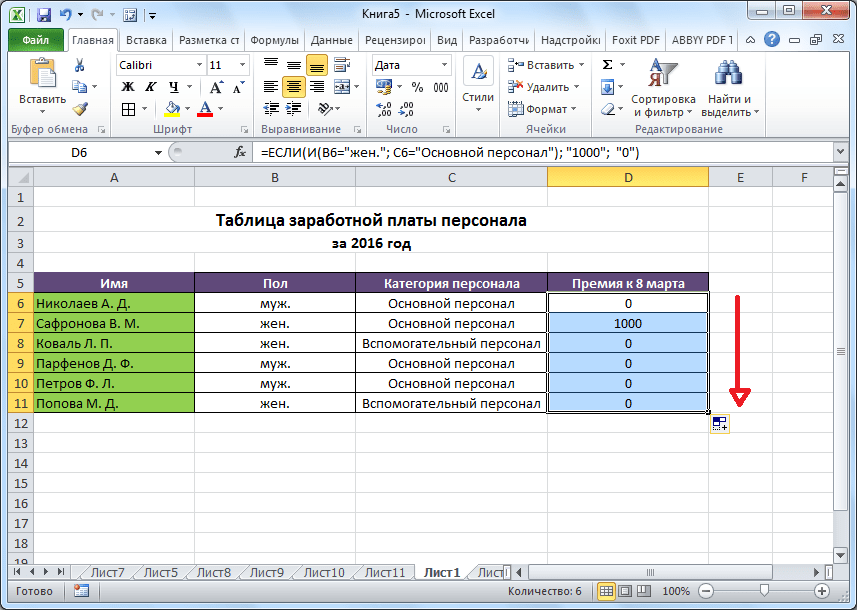
Task: Select the Format Painter brush
Action: coord(80,109)
